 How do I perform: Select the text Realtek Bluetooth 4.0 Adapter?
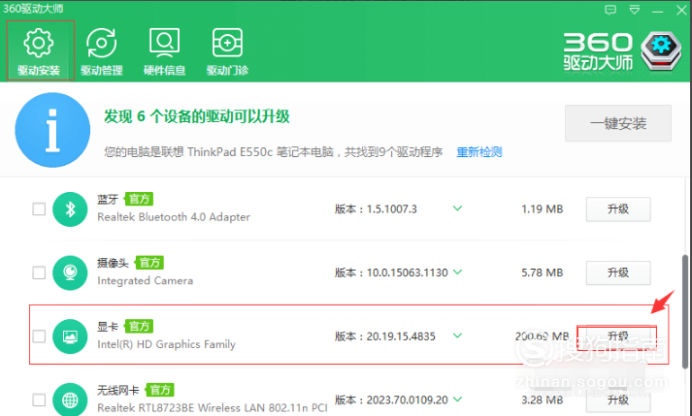(173, 217)
